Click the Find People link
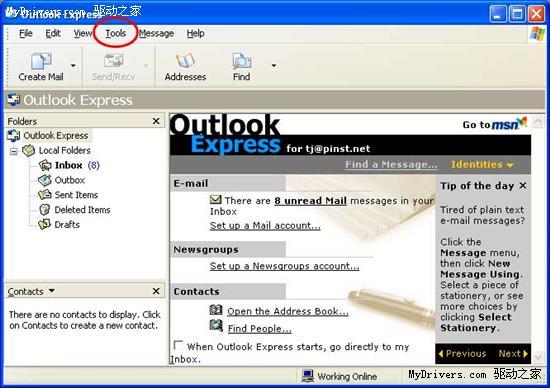The image size is (550, 388). [260, 329]
